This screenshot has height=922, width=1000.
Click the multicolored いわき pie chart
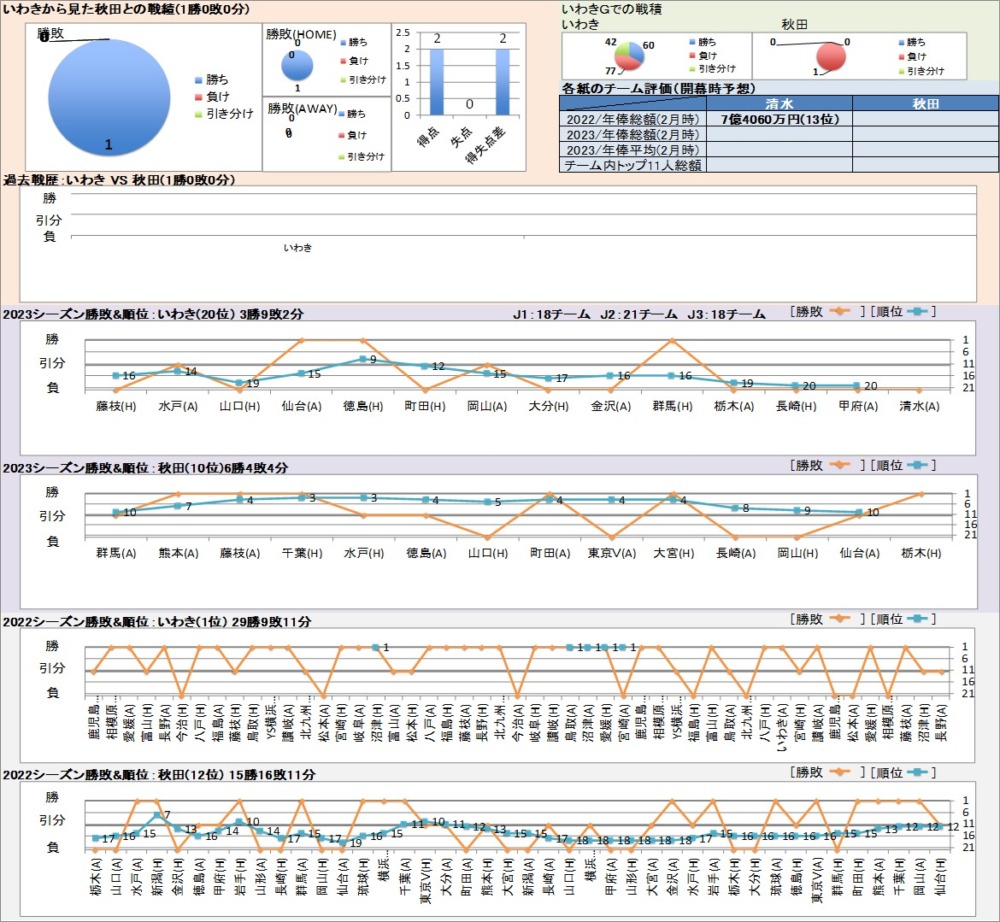click(x=627, y=57)
